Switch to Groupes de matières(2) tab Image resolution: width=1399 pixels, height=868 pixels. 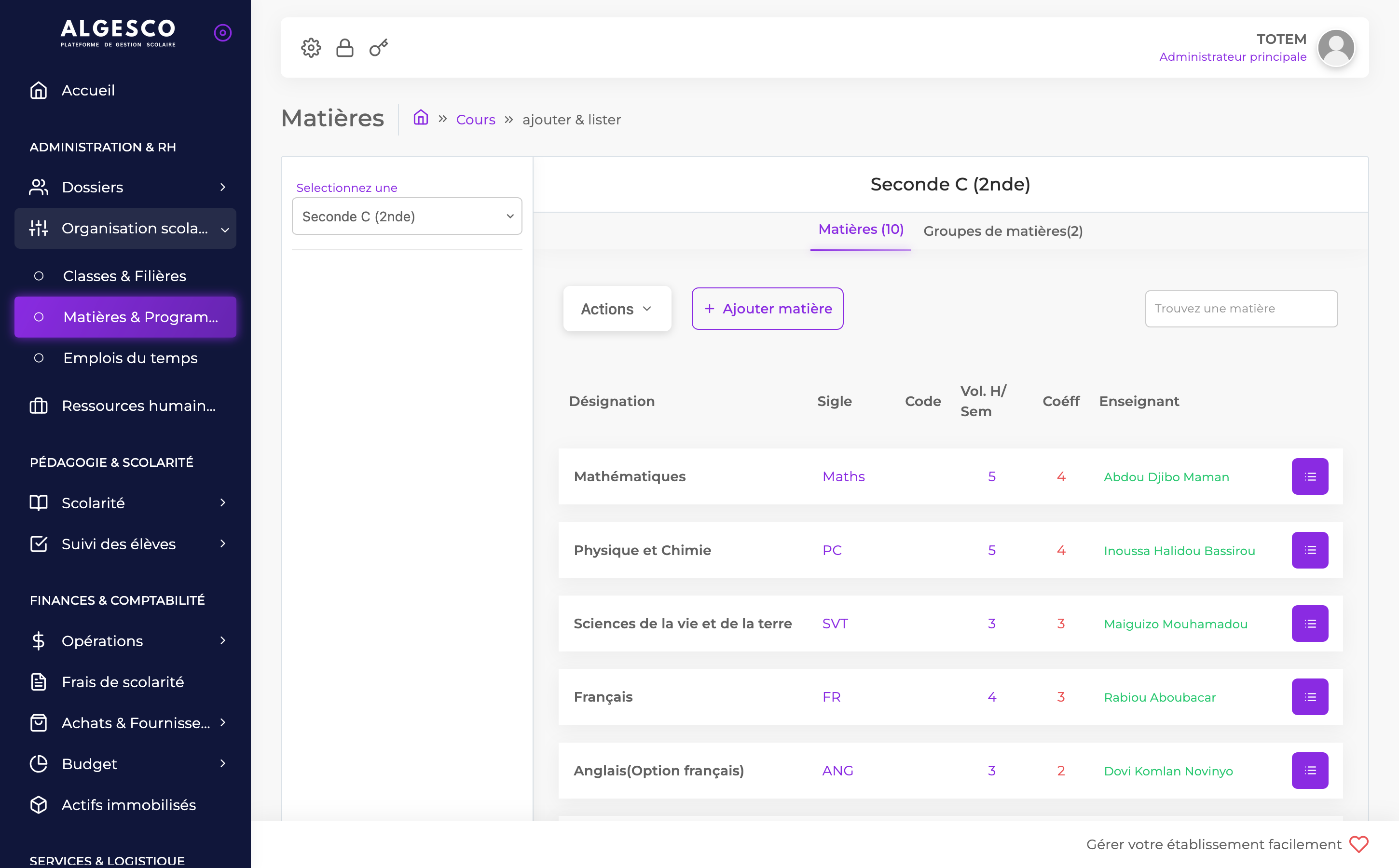point(1003,231)
